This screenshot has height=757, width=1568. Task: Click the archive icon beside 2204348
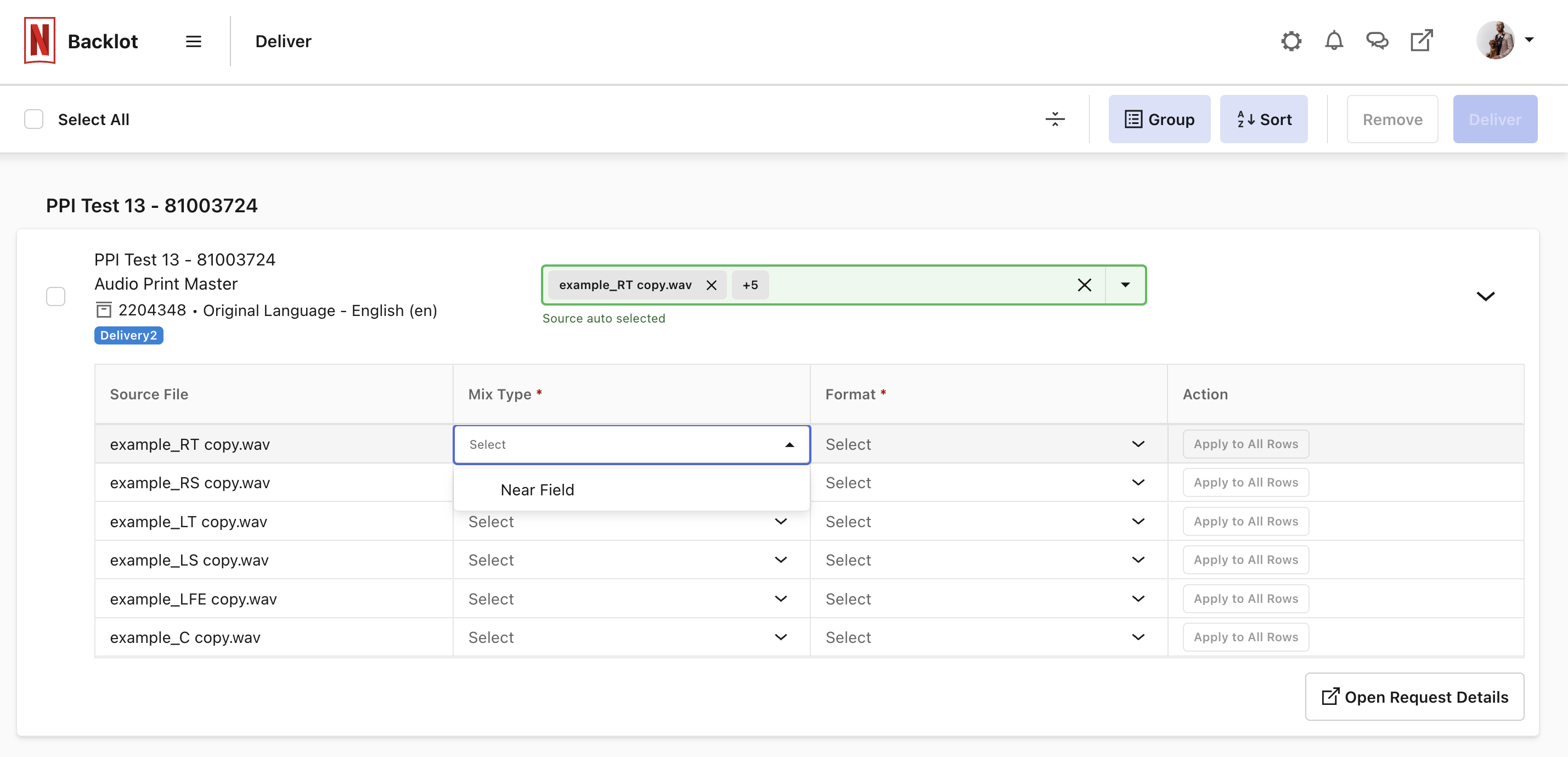(104, 310)
